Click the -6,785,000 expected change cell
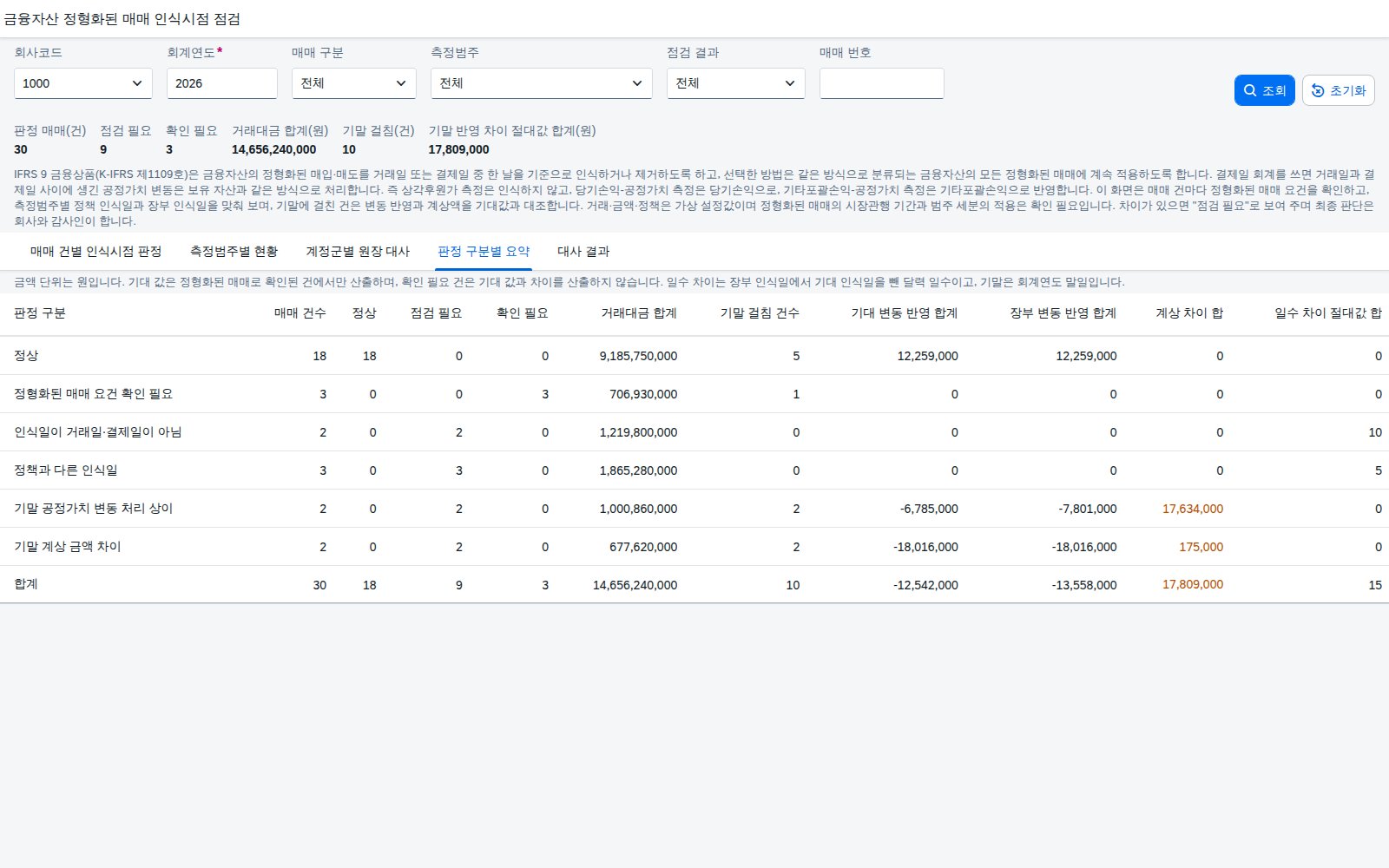 (x=929, y=509)
